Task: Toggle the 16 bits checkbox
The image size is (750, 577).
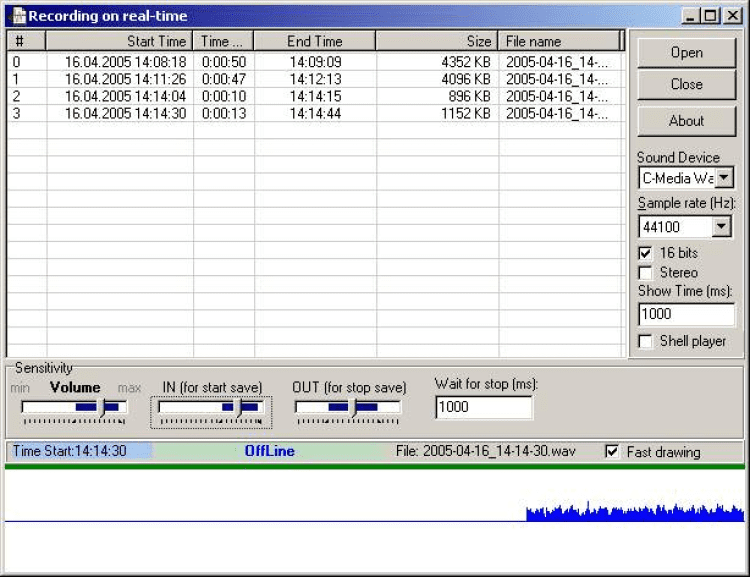Action: (x=645, y=253)
